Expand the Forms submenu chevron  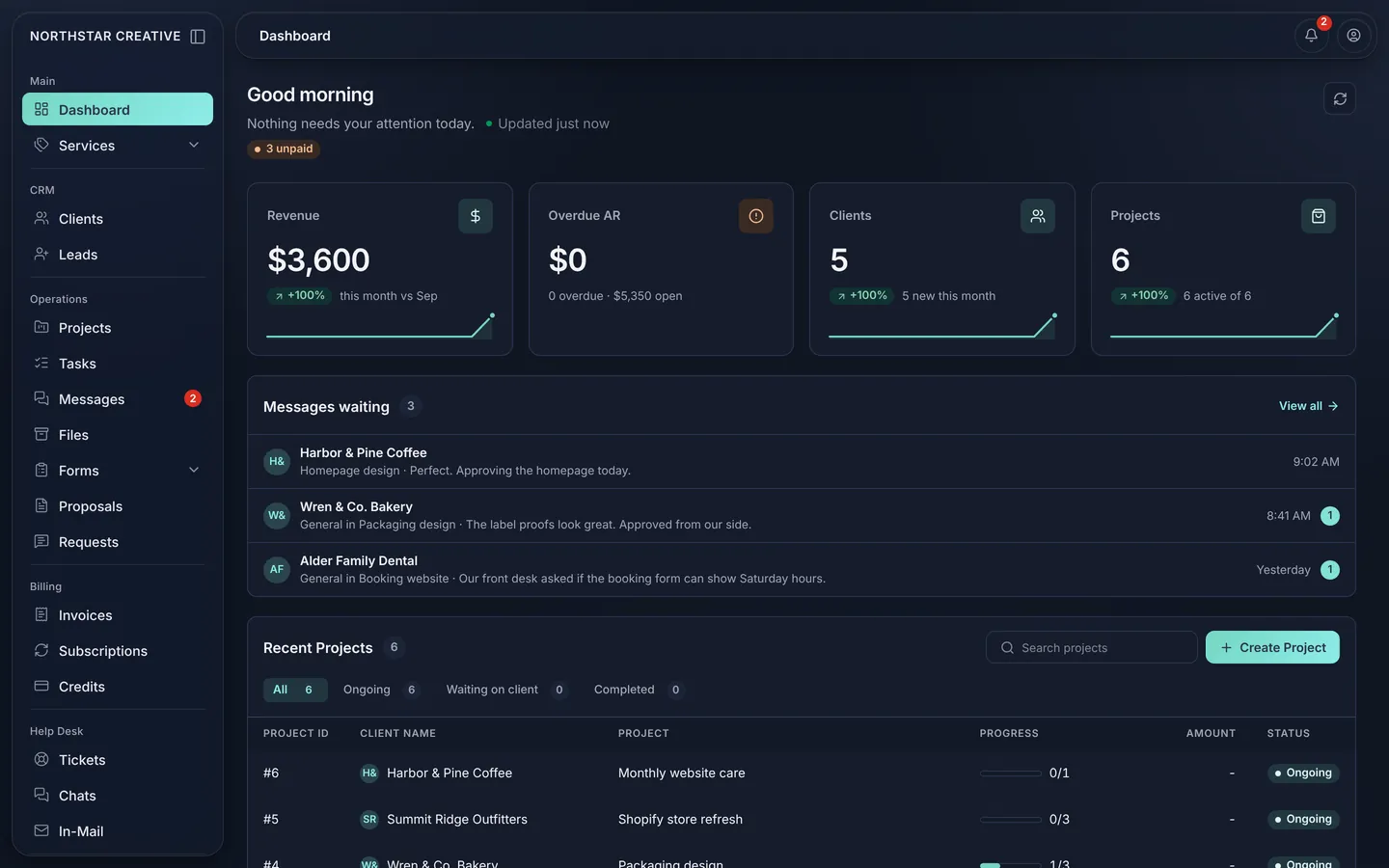click(x=194, y=471)
